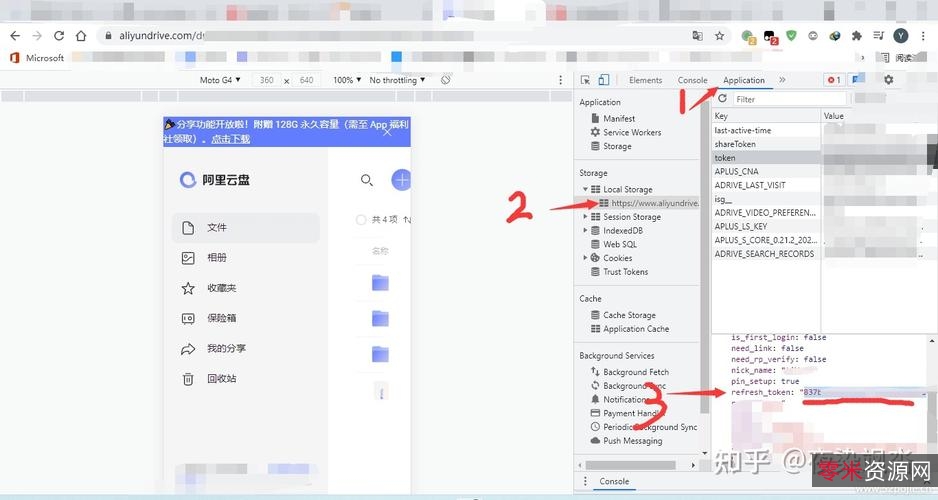This screenshot has height=500, width=938.
Task: Open the Microsoft bookmark
Action: (37, 57)
